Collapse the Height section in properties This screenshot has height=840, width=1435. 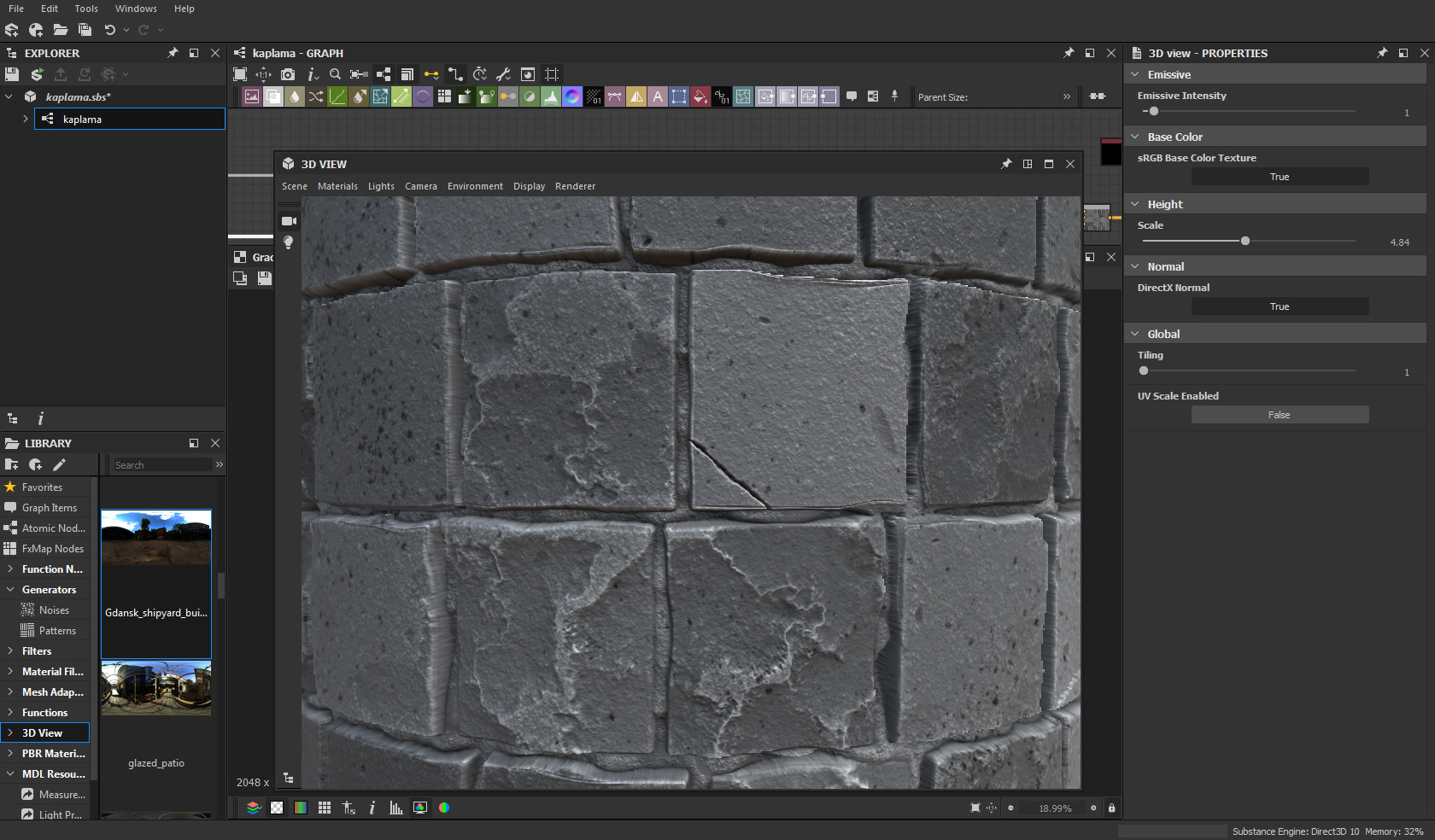coord(1136,203)
